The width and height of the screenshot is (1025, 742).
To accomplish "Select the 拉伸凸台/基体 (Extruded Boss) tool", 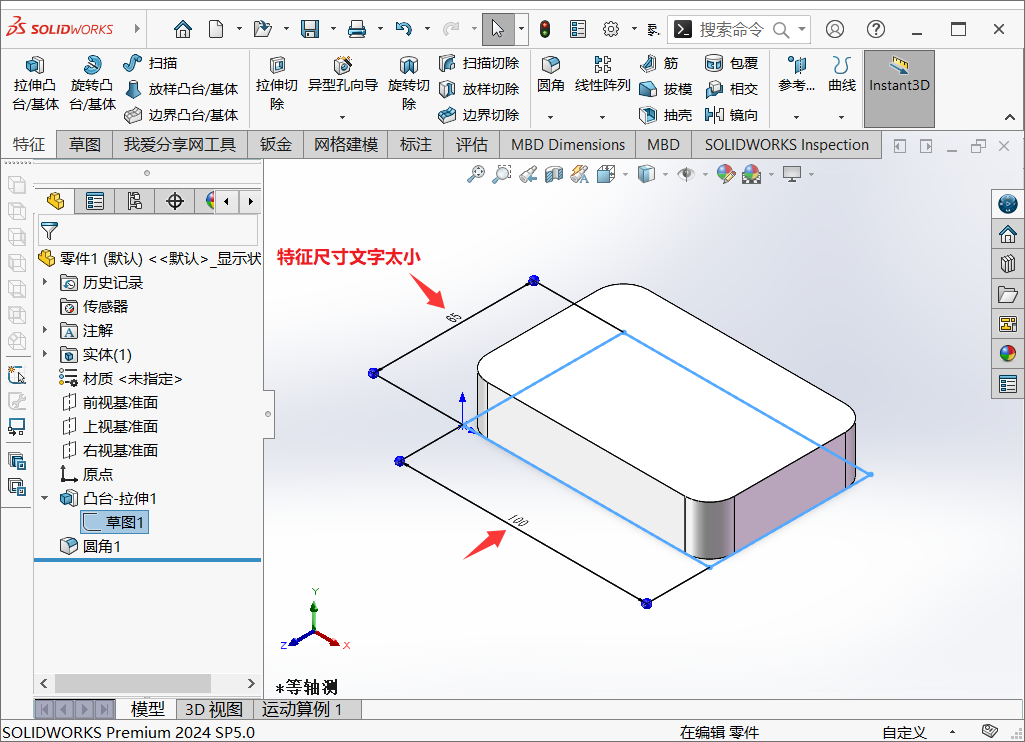I will (x=35, y=85).
